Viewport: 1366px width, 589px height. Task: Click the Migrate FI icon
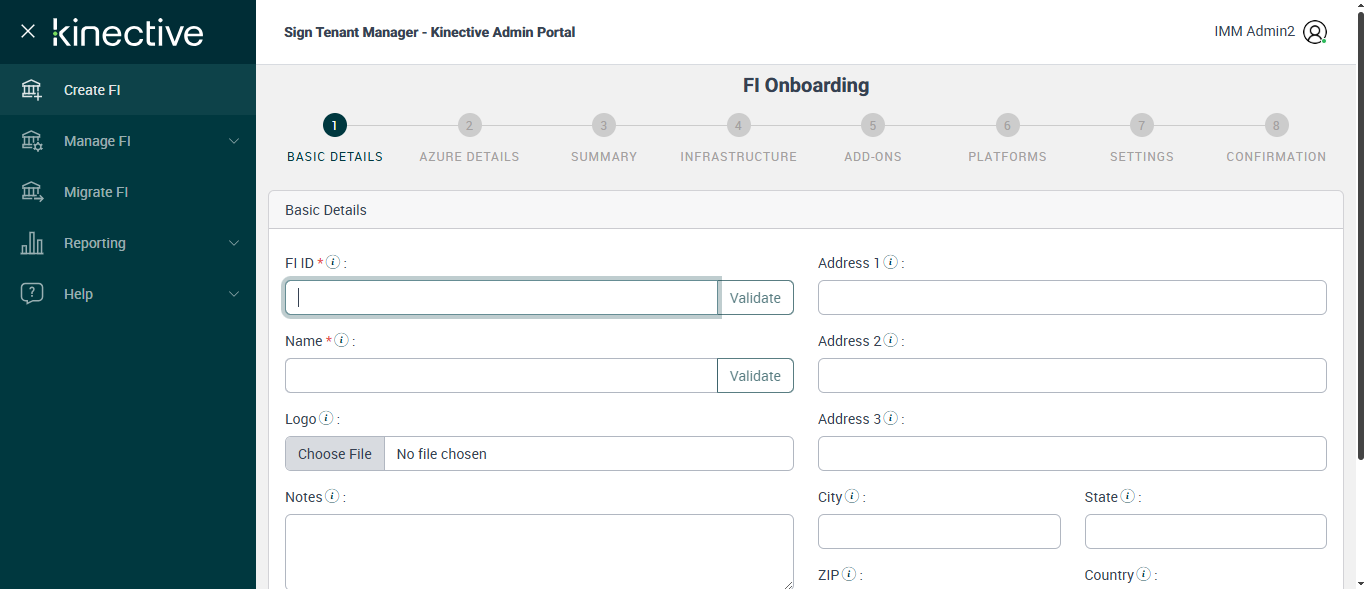pos(32,192)
